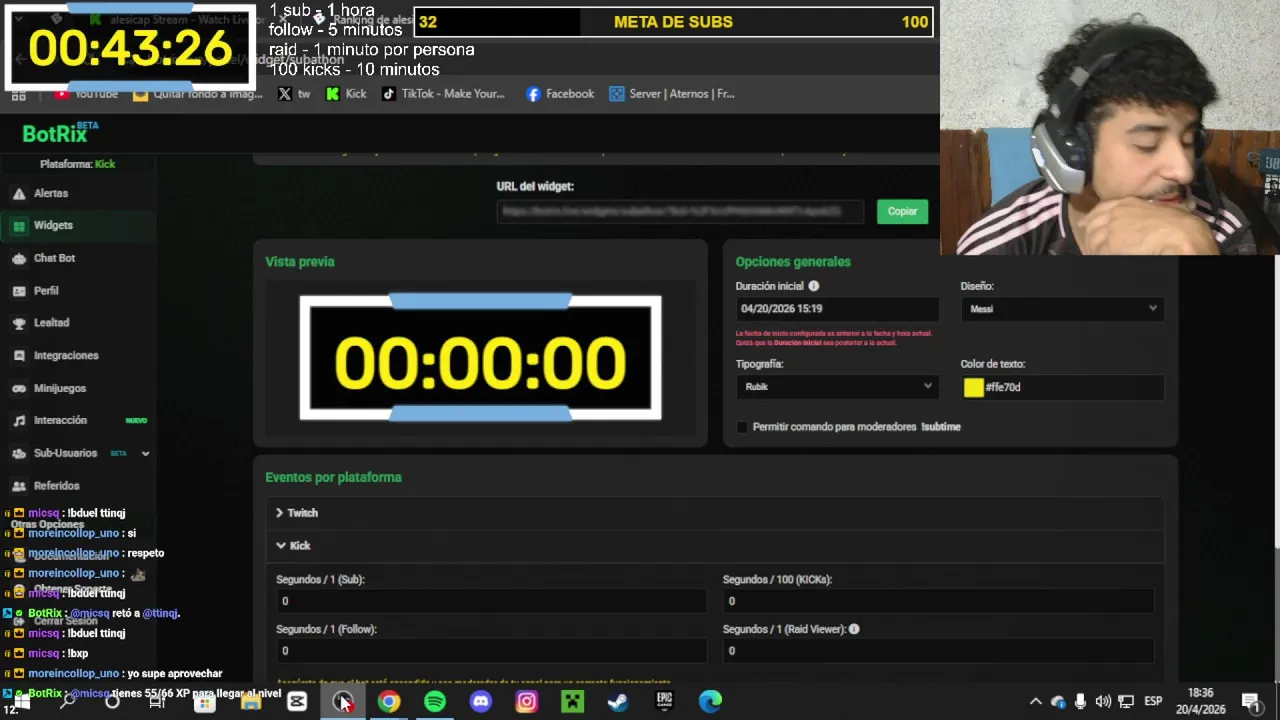This screenshot has height=720, width=1280.
Task: Show hidden system tray icons
Action: pos(1036,701)
